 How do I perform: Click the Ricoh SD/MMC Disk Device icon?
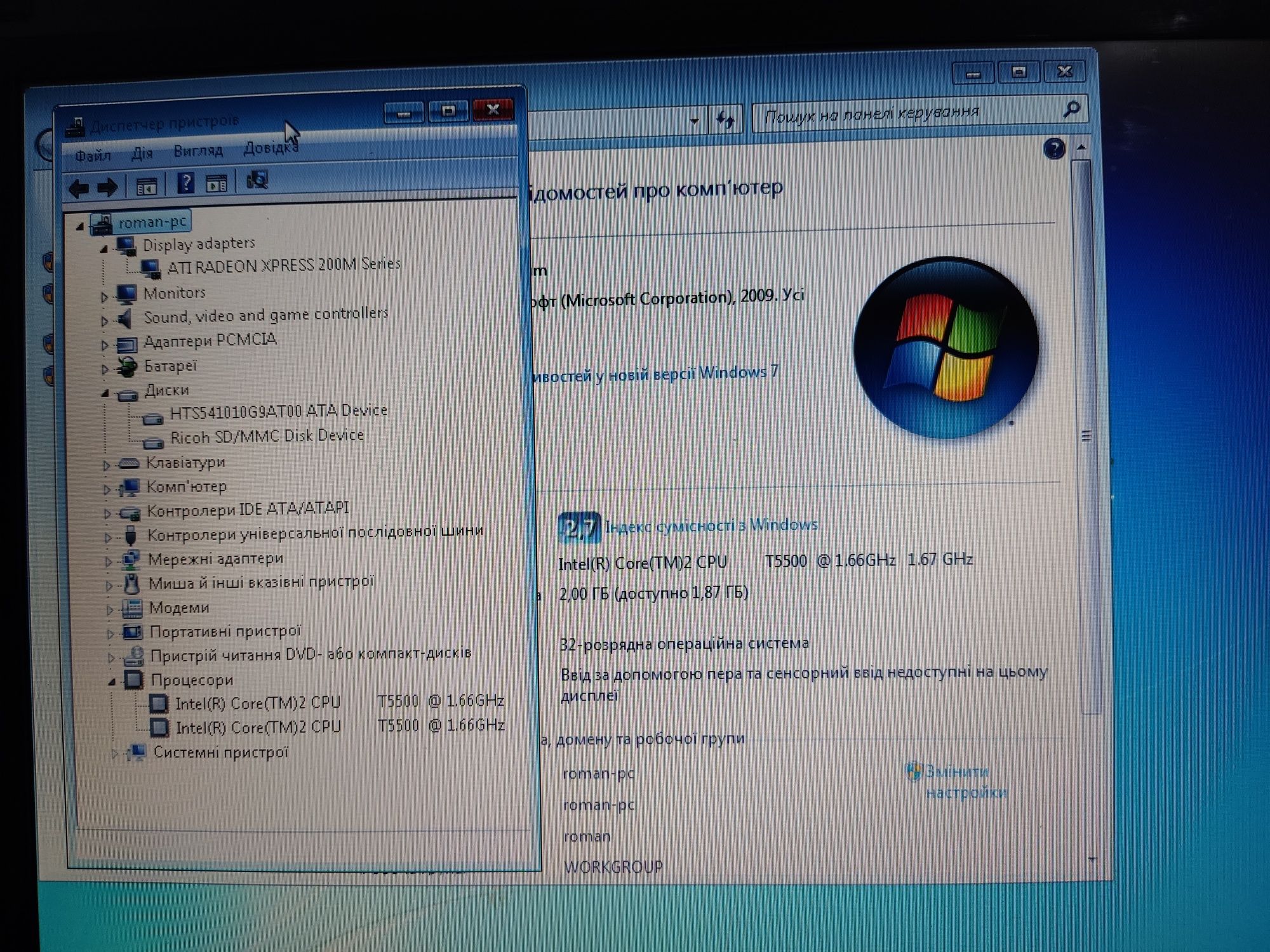click(153, 442)
